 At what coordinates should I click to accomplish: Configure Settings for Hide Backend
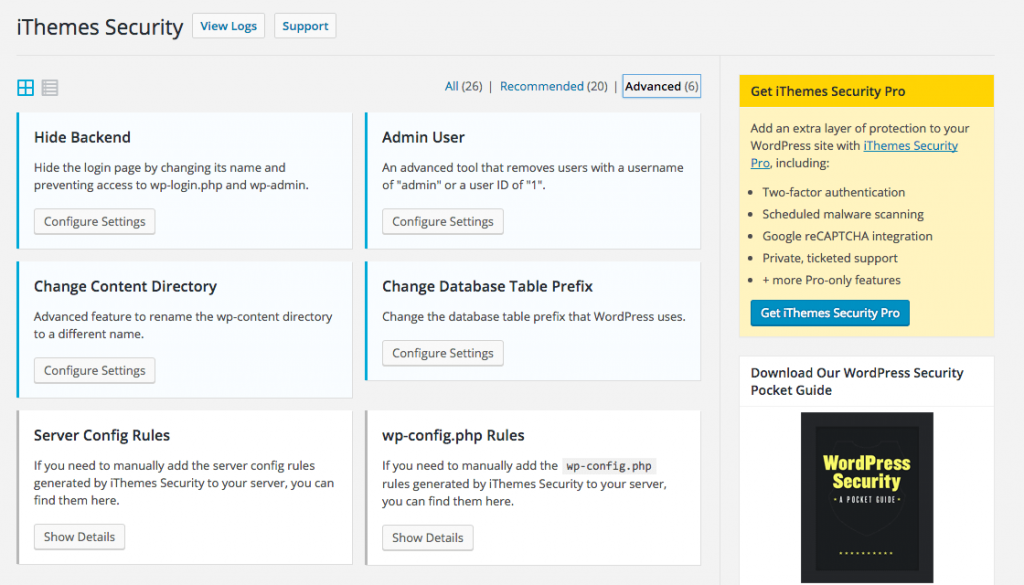point(95,222)
